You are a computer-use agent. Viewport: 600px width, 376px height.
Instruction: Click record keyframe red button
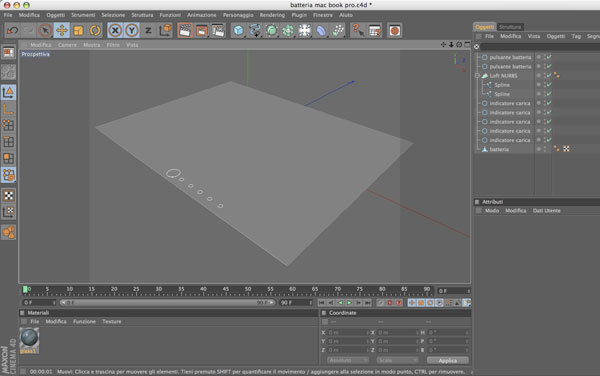[390, 303]
